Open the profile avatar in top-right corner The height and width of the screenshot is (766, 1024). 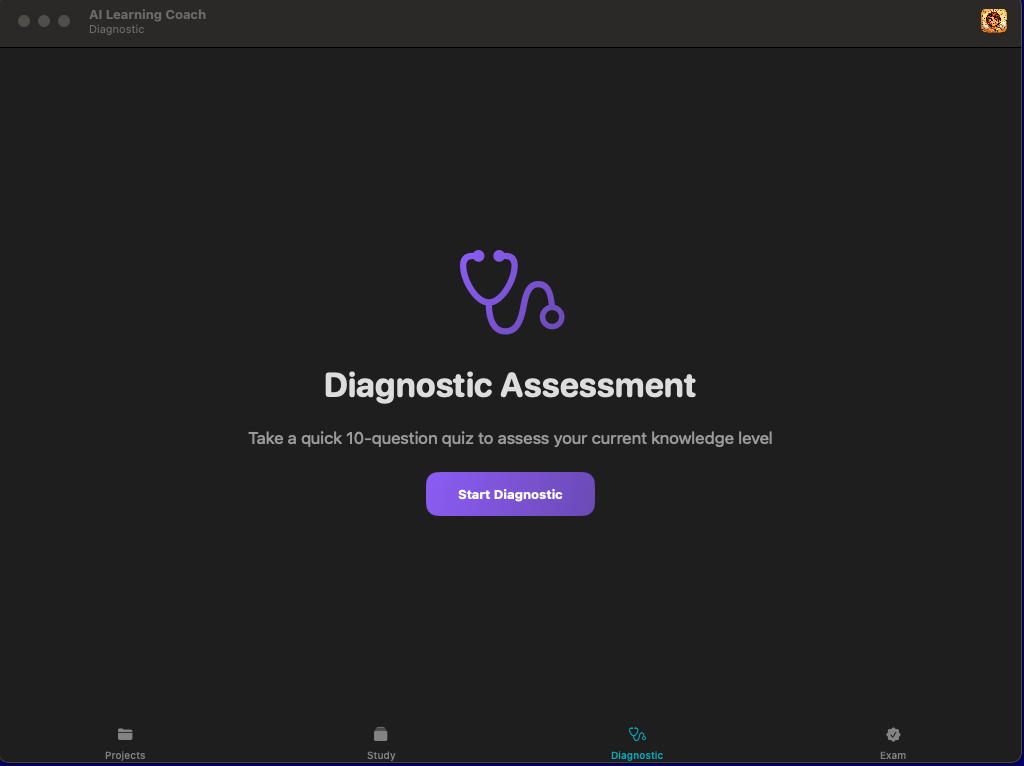click(993, 21)
